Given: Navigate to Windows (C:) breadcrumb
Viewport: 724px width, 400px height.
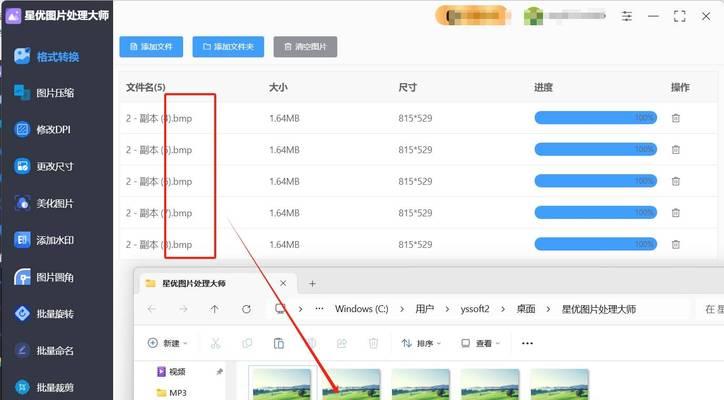Looking at the screenshot, I should (x=362, y=309).
